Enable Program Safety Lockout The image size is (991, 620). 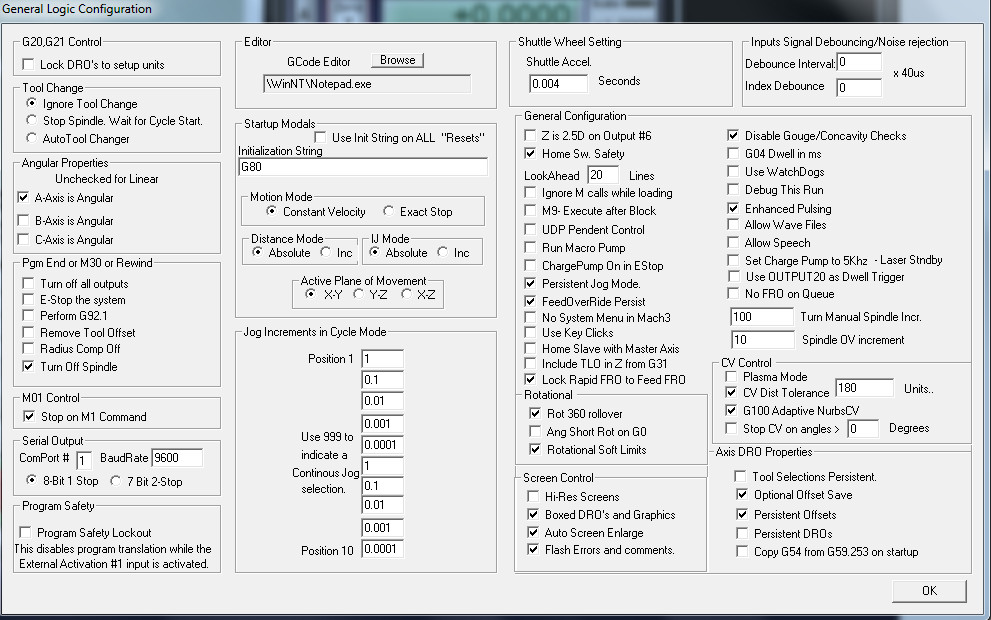point(28,533)
